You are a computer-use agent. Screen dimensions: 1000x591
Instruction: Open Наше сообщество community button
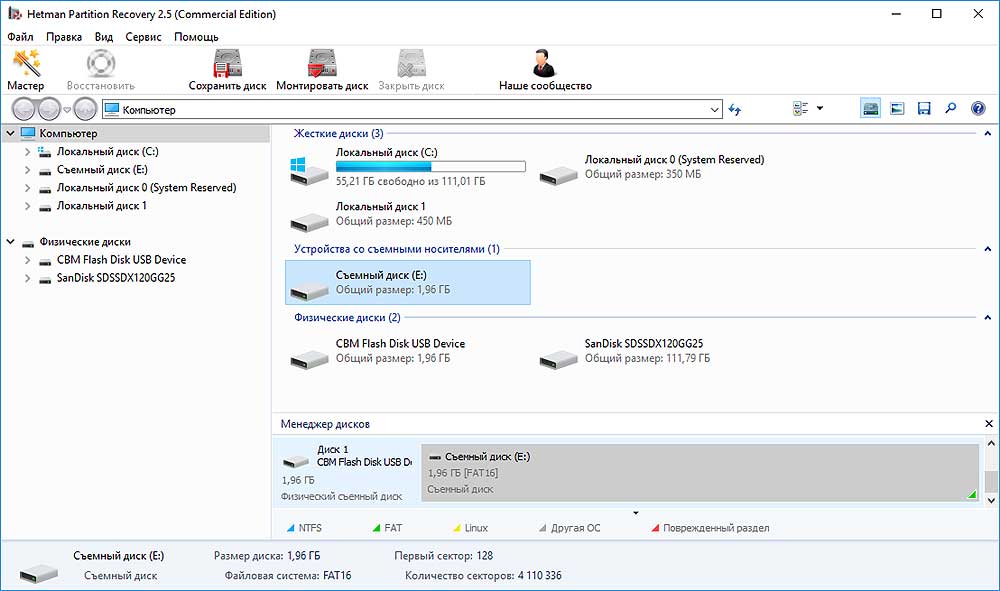[x=545, y=69]
